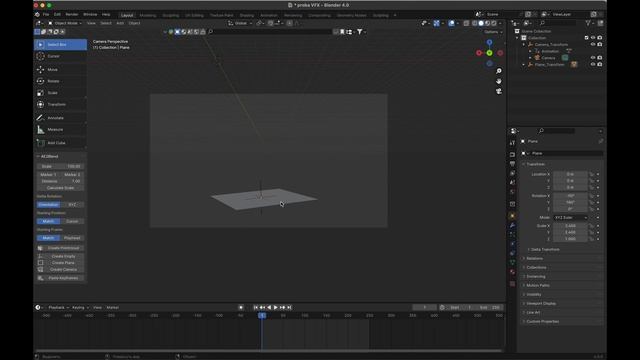Click the Calculate Scale button

[60, 188]
